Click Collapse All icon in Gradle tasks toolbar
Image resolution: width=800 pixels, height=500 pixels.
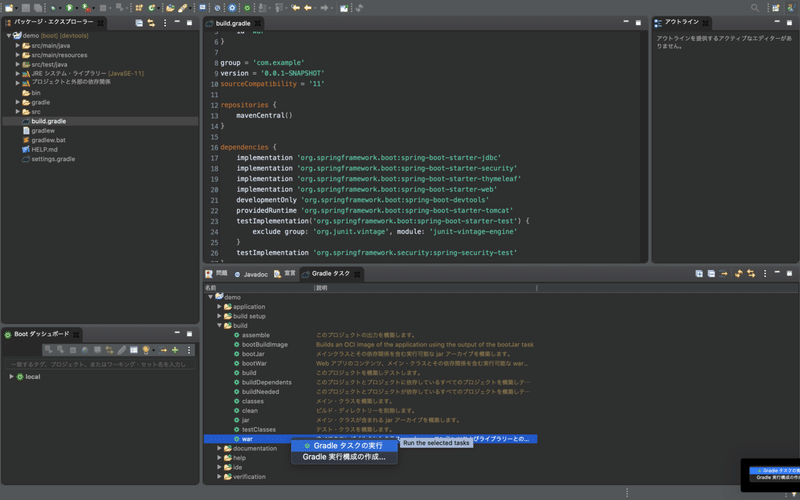711,274
